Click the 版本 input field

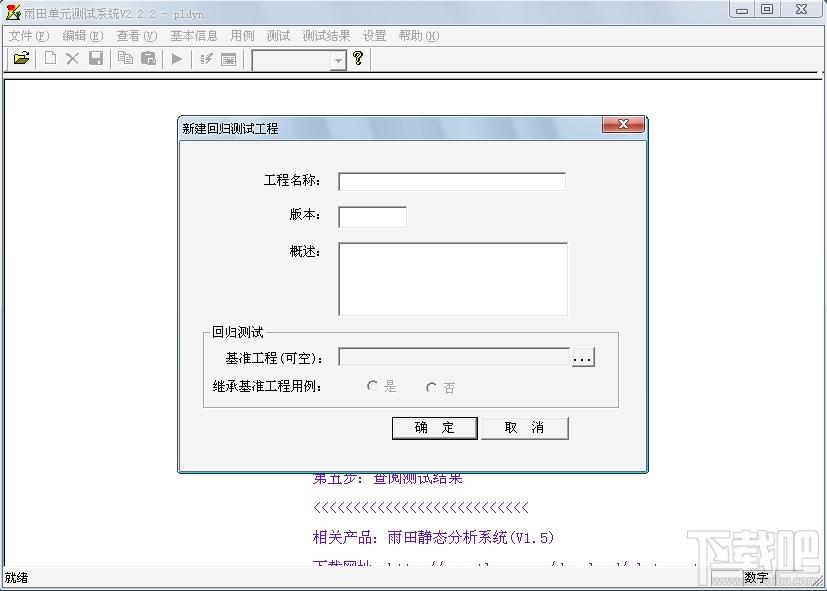click(x=372, y=217)
